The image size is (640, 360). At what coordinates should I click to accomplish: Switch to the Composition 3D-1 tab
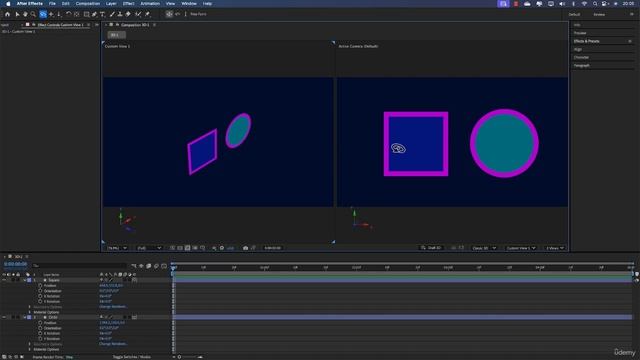[135, 25]
